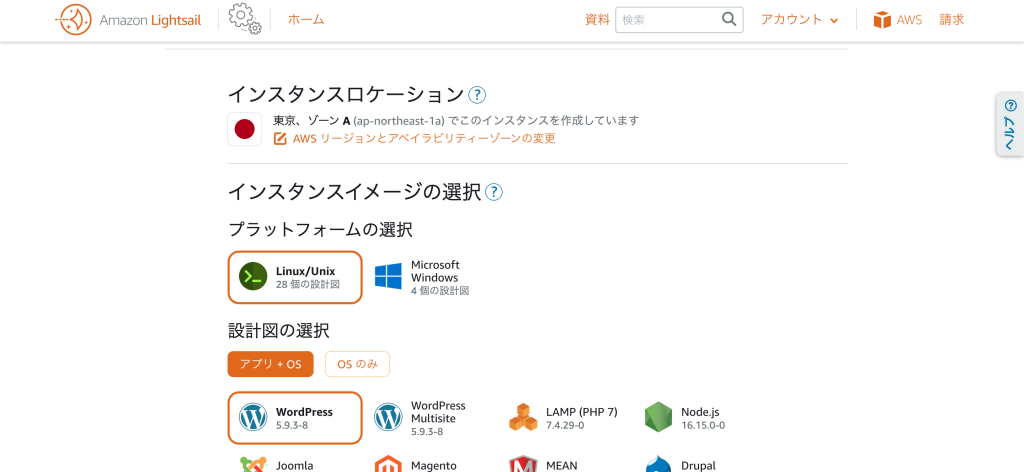Select the WordPress 5.9.3-8 blueprint

pyautogui.click(x=295, y=418)
